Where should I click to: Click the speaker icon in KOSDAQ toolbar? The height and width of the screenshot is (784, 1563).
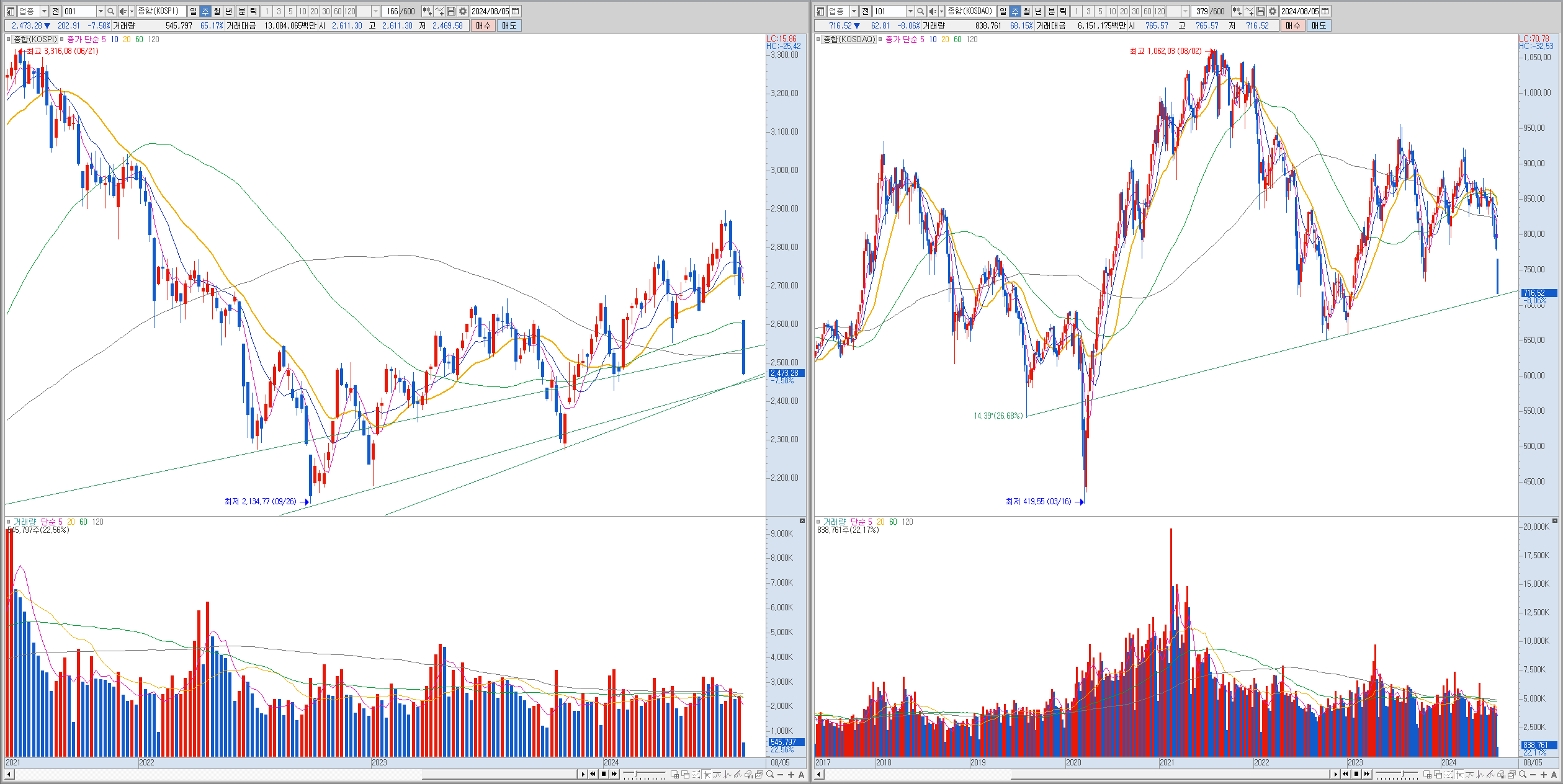point(933,11)
